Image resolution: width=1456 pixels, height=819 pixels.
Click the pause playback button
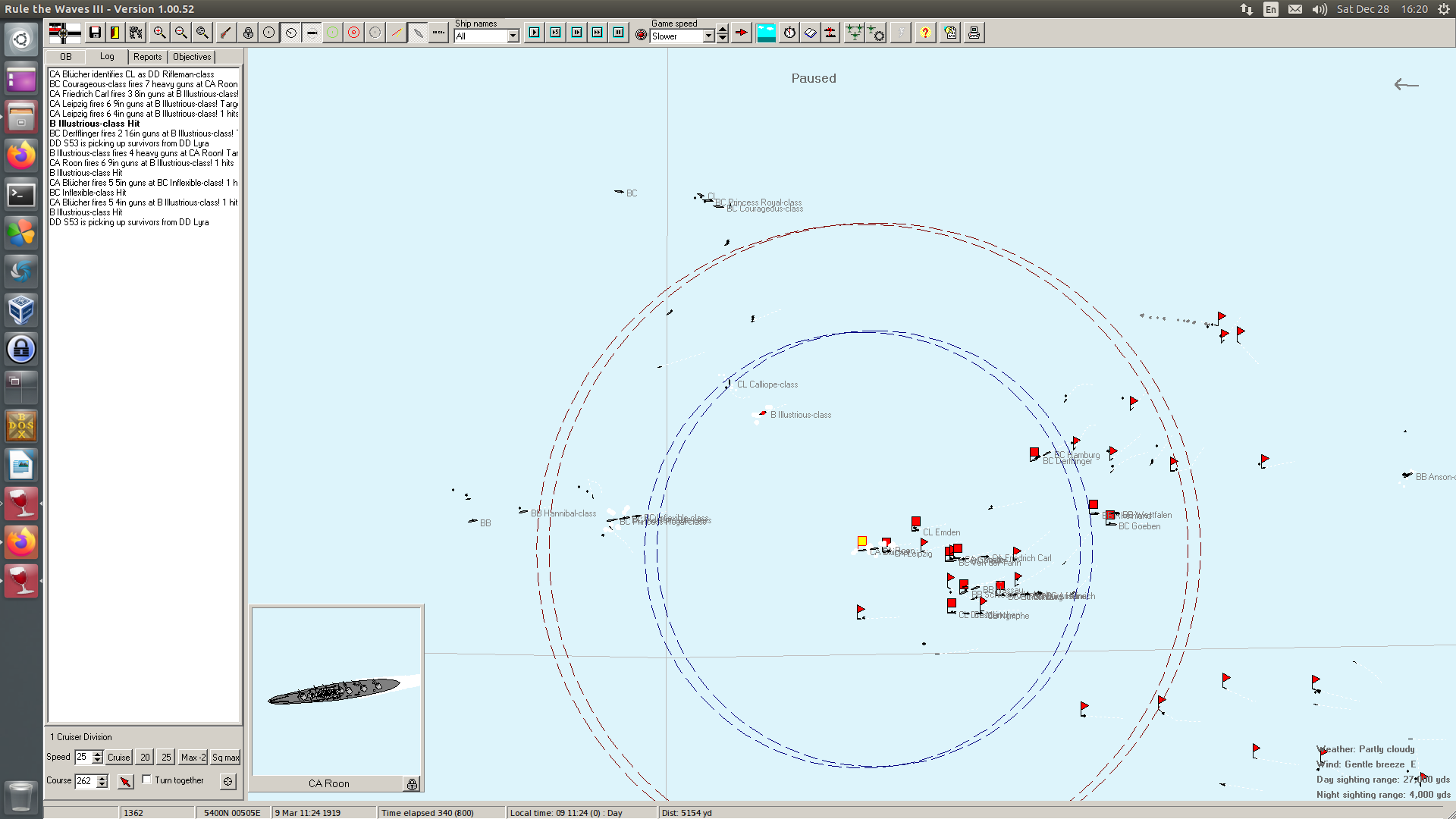pos(619,33)
